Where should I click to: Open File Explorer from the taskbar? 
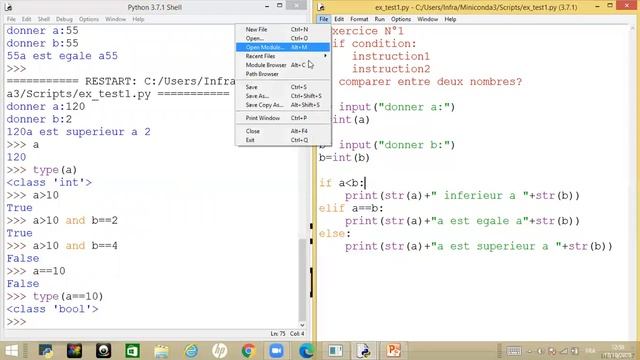(x=161, y=351)
